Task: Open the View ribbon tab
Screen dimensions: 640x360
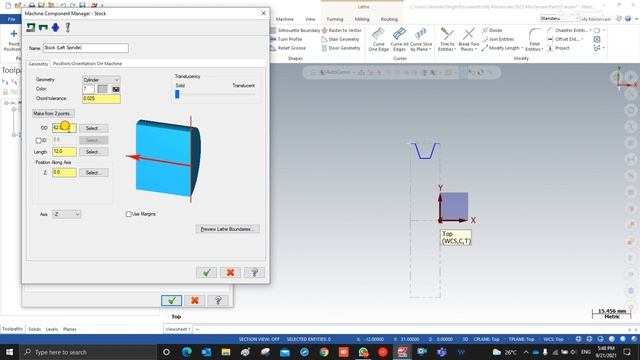Action: [x=310, y=19]
